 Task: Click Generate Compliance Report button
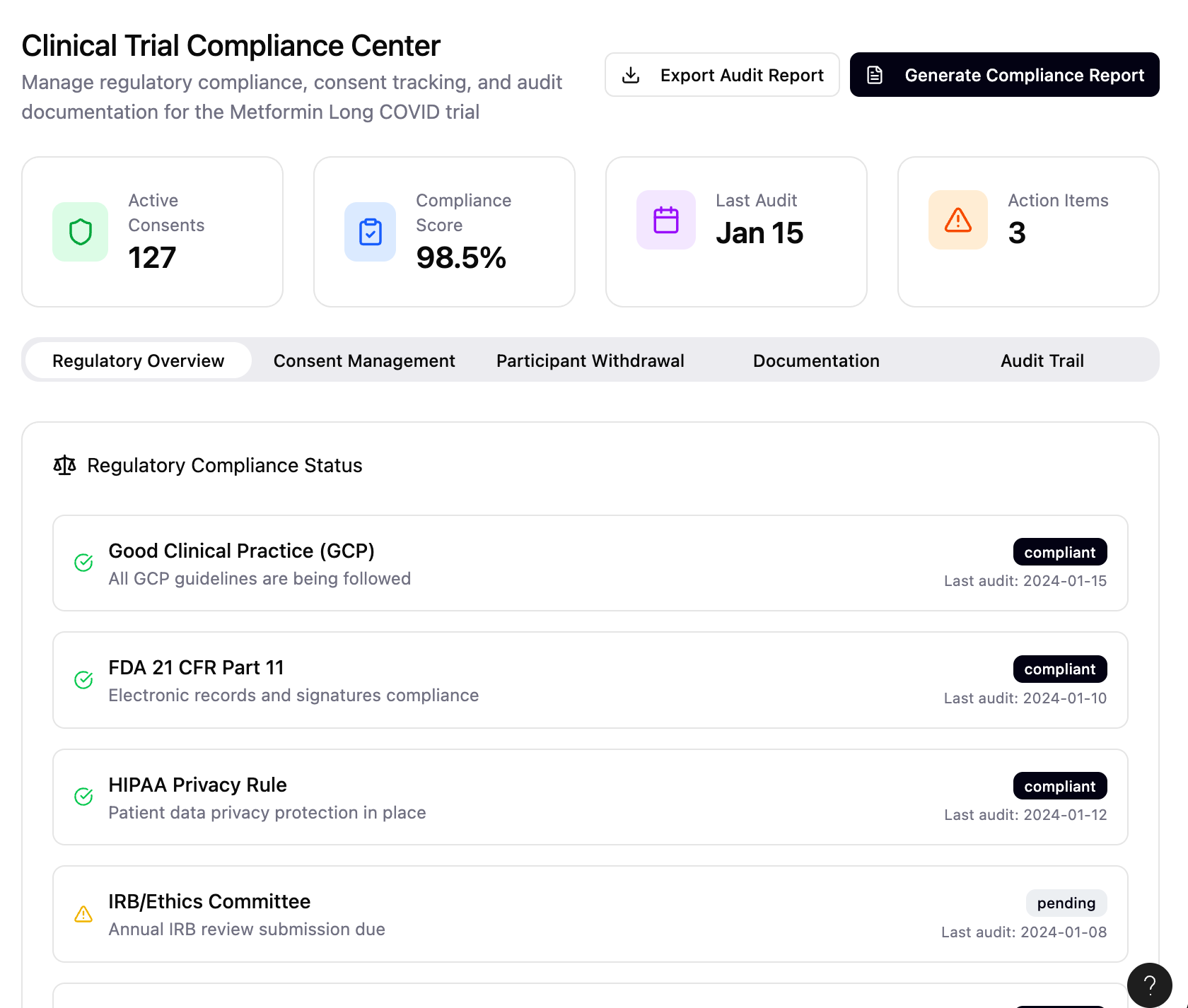[1004, 75]
